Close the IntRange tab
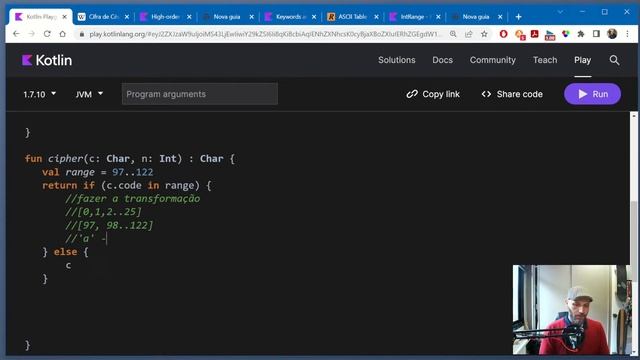 click(438, 17)
